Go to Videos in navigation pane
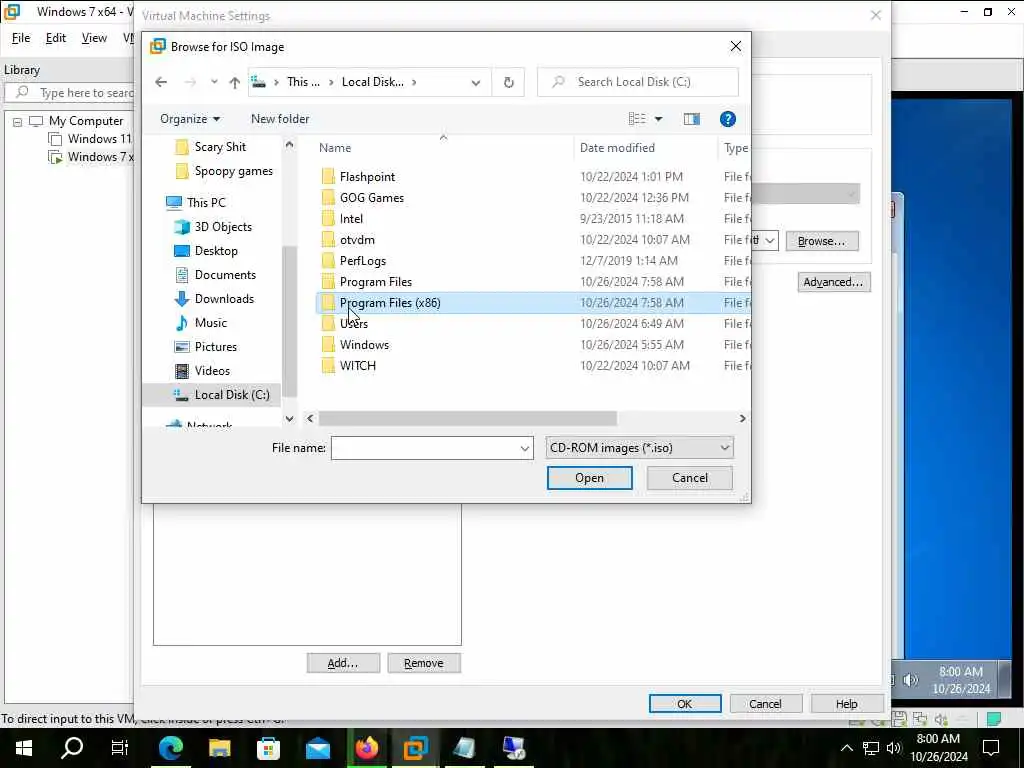This screenshot has width=1024, height=768. (x=212, y=370)
